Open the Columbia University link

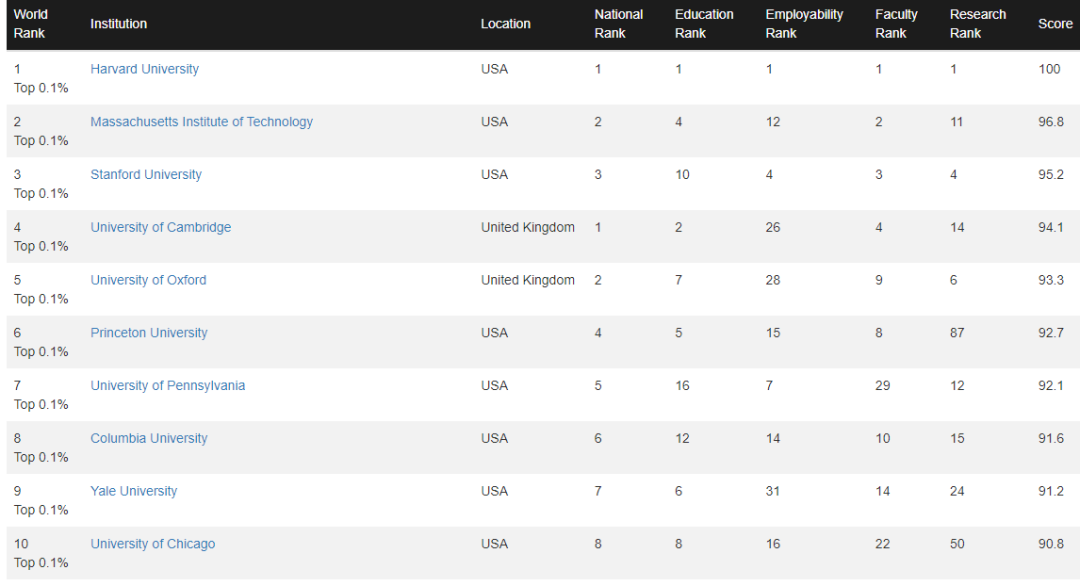(149, 439)
